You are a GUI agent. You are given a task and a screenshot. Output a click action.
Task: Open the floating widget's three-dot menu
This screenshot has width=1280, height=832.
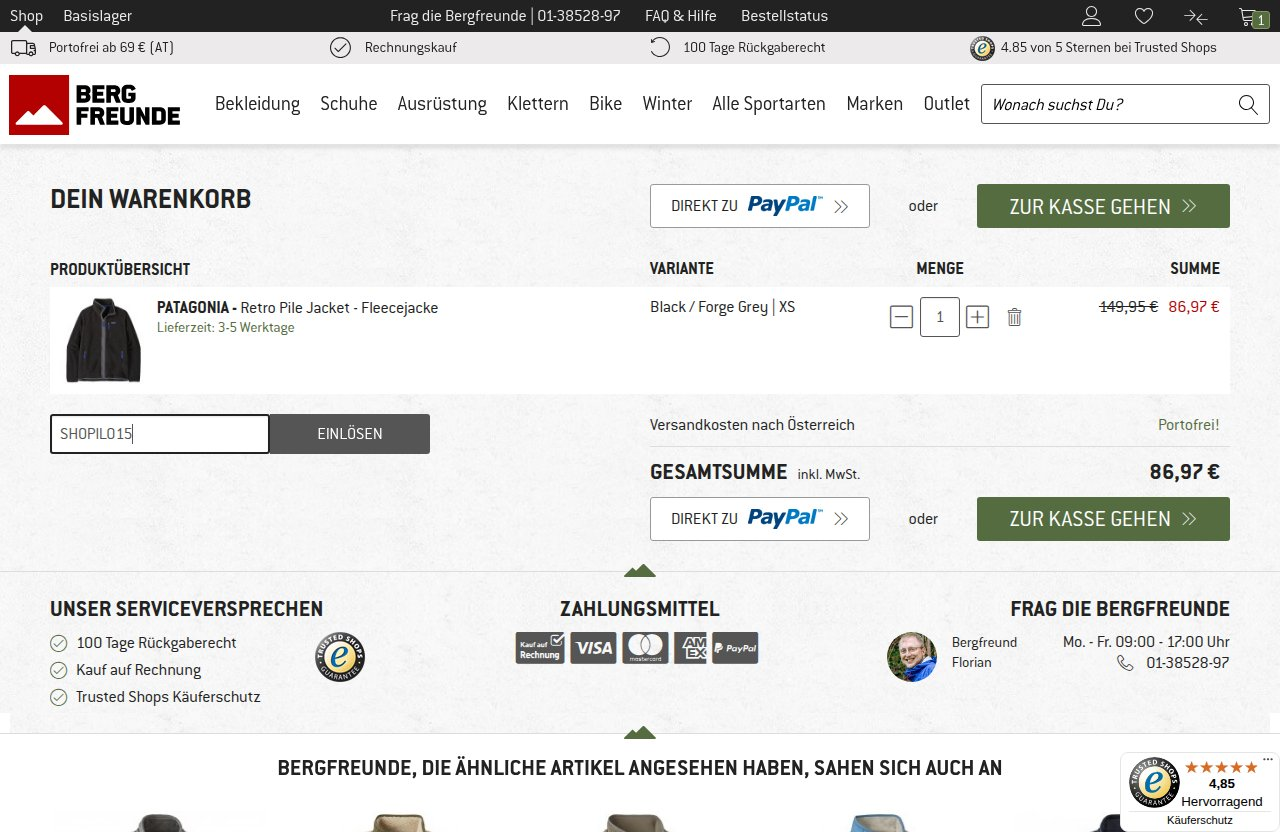pos(1269,759)
